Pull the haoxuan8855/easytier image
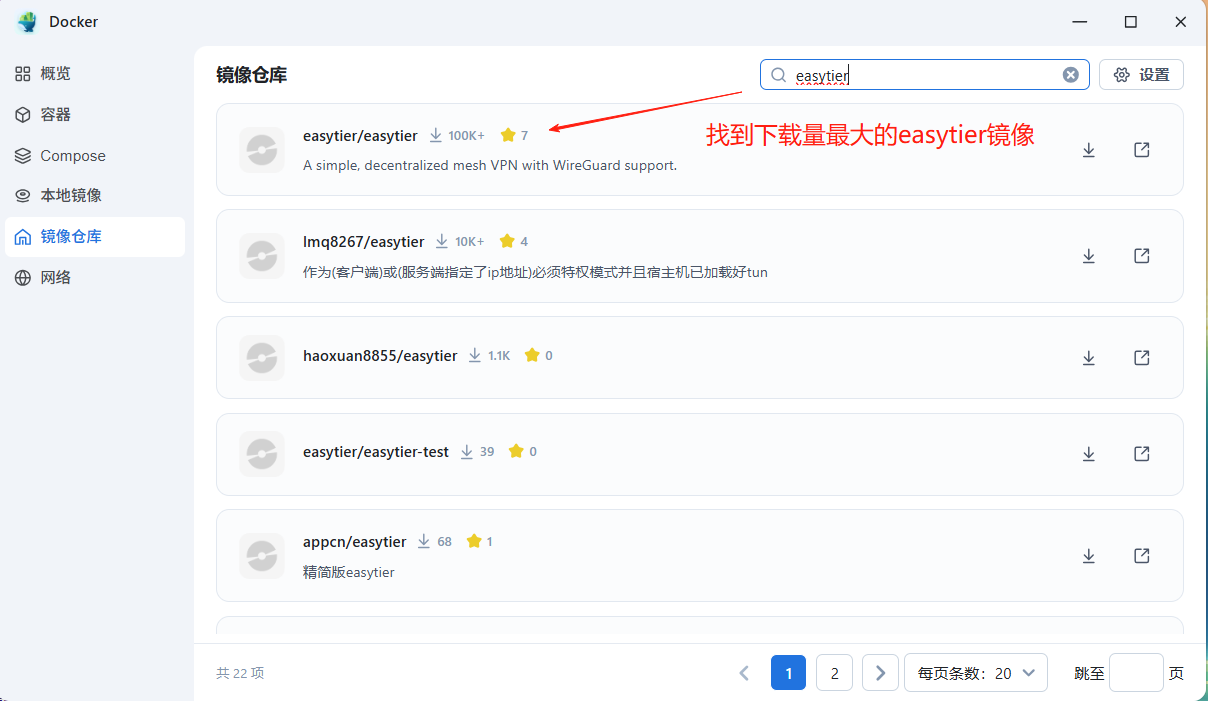 coord(1088,357)
